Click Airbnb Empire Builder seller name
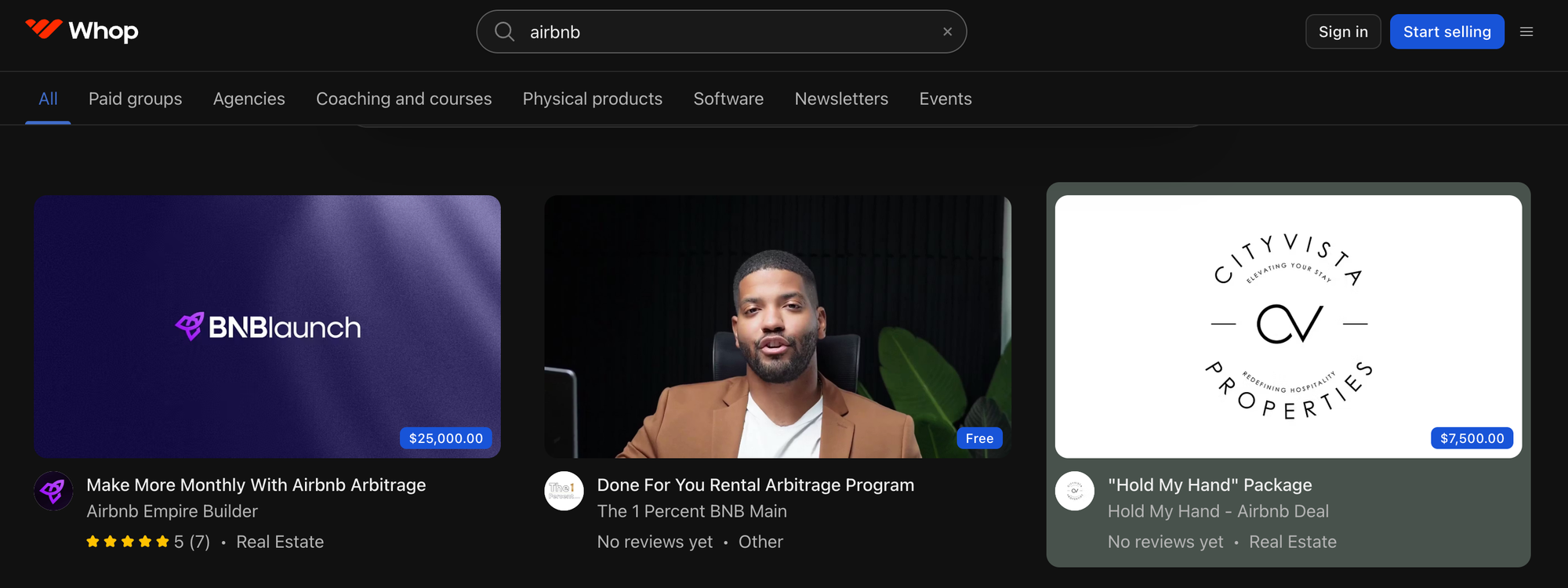 click(172, 511)
